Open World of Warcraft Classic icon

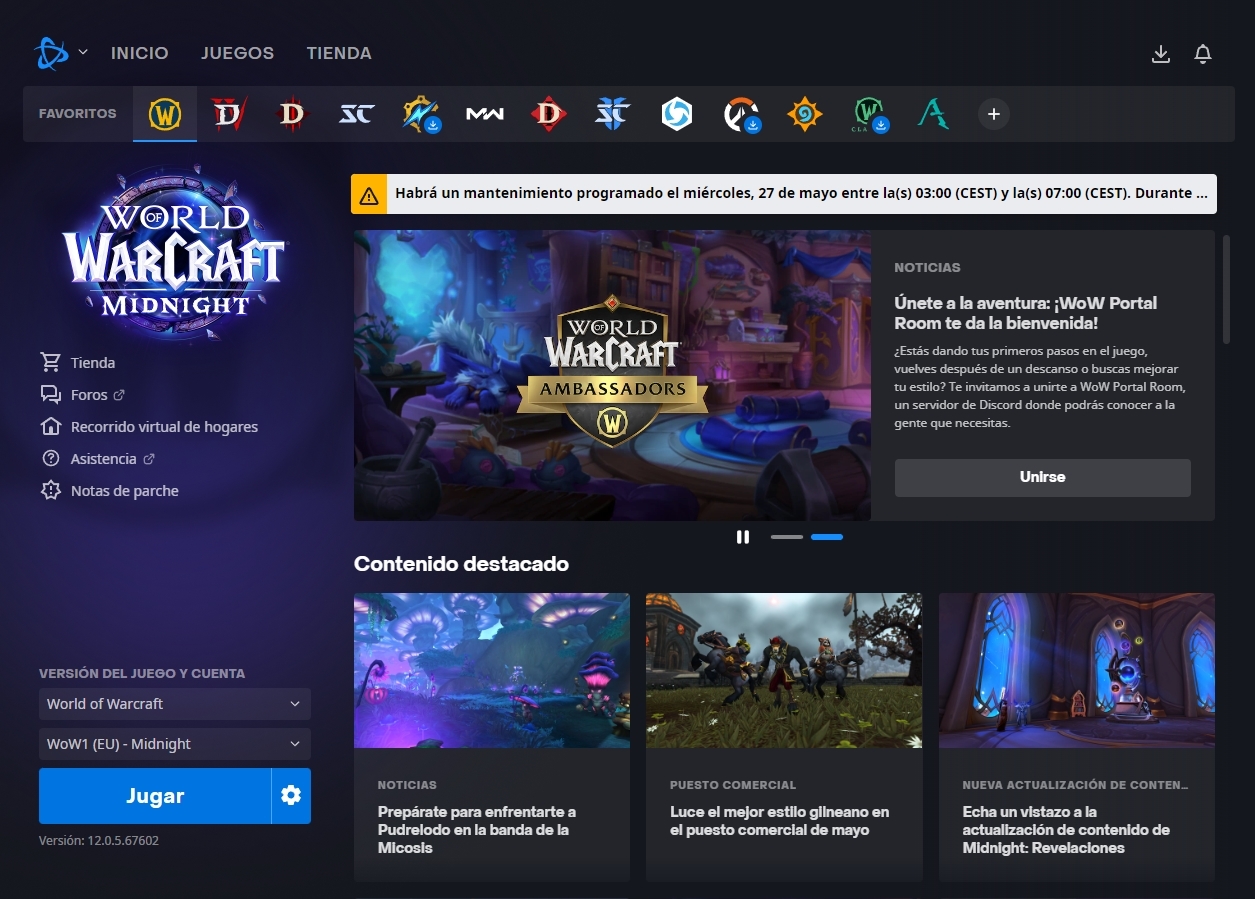click(x=869, y=114)
